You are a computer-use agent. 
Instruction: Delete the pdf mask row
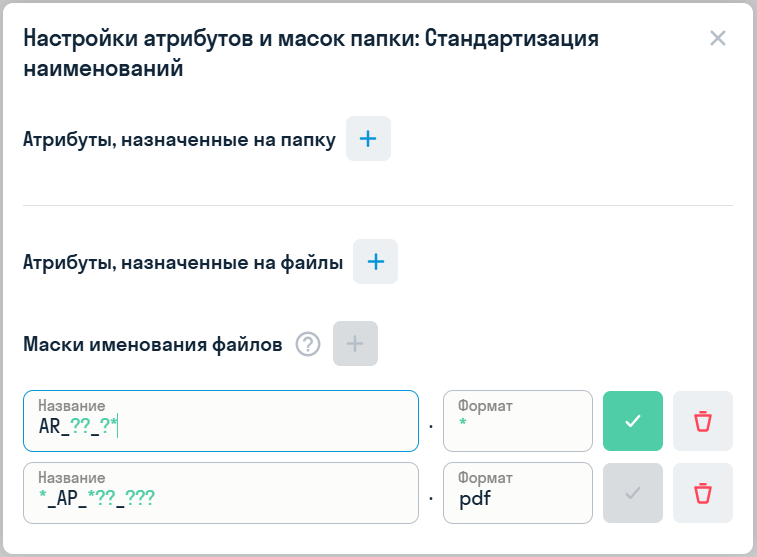coord(702,493)
